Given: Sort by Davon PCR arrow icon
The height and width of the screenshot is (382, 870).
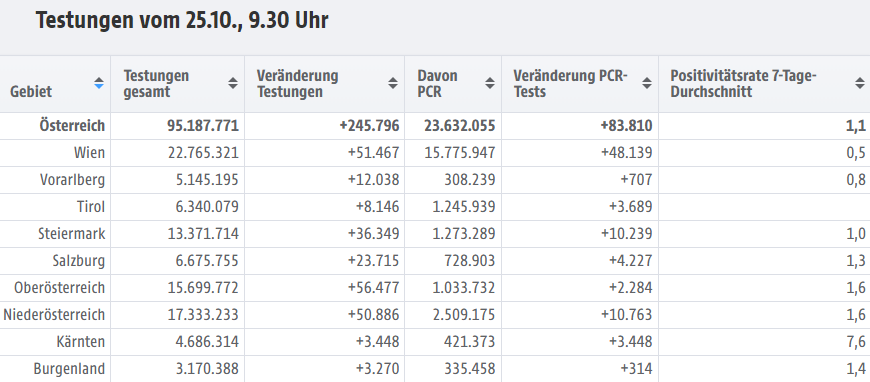Looking at the screenshot, I should [490, 83].
